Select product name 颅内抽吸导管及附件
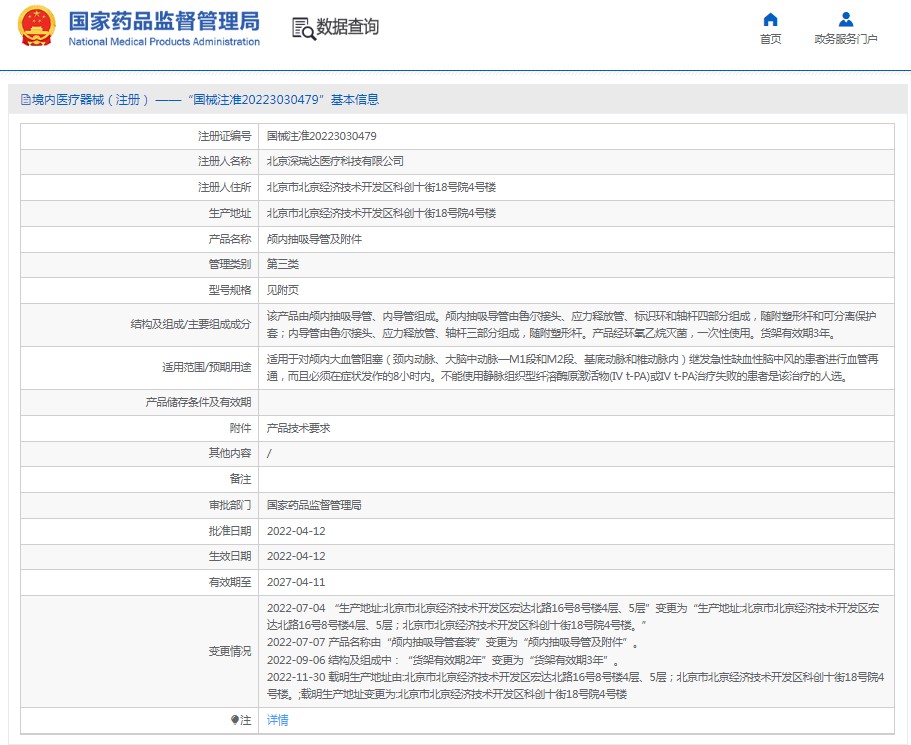 pyautogui.click(x=314, y=239)
